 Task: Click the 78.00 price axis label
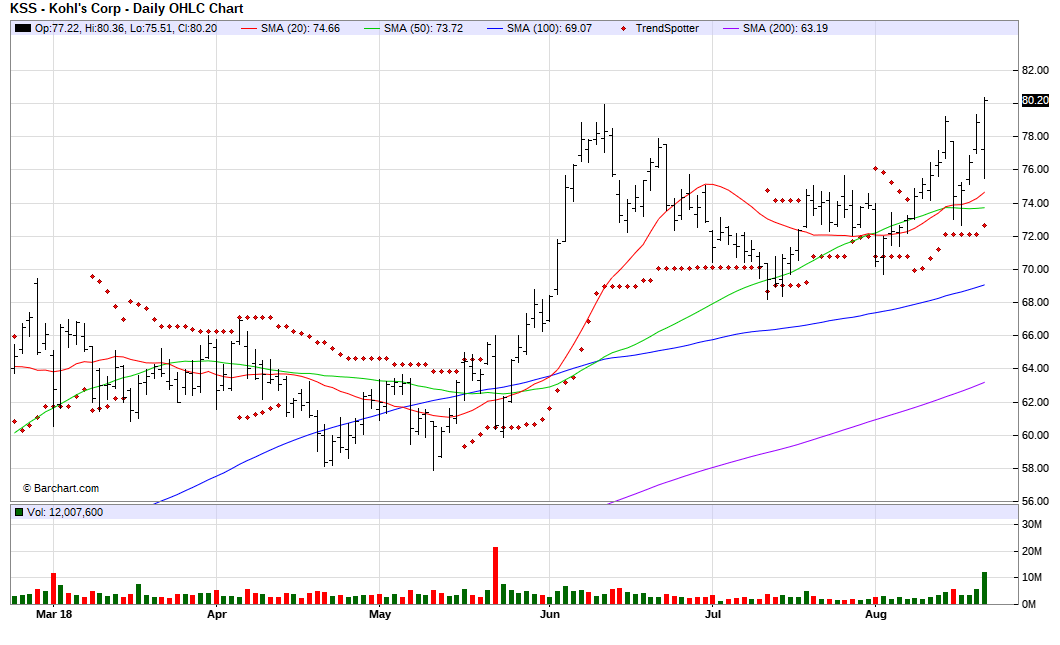pos(1035,137)
